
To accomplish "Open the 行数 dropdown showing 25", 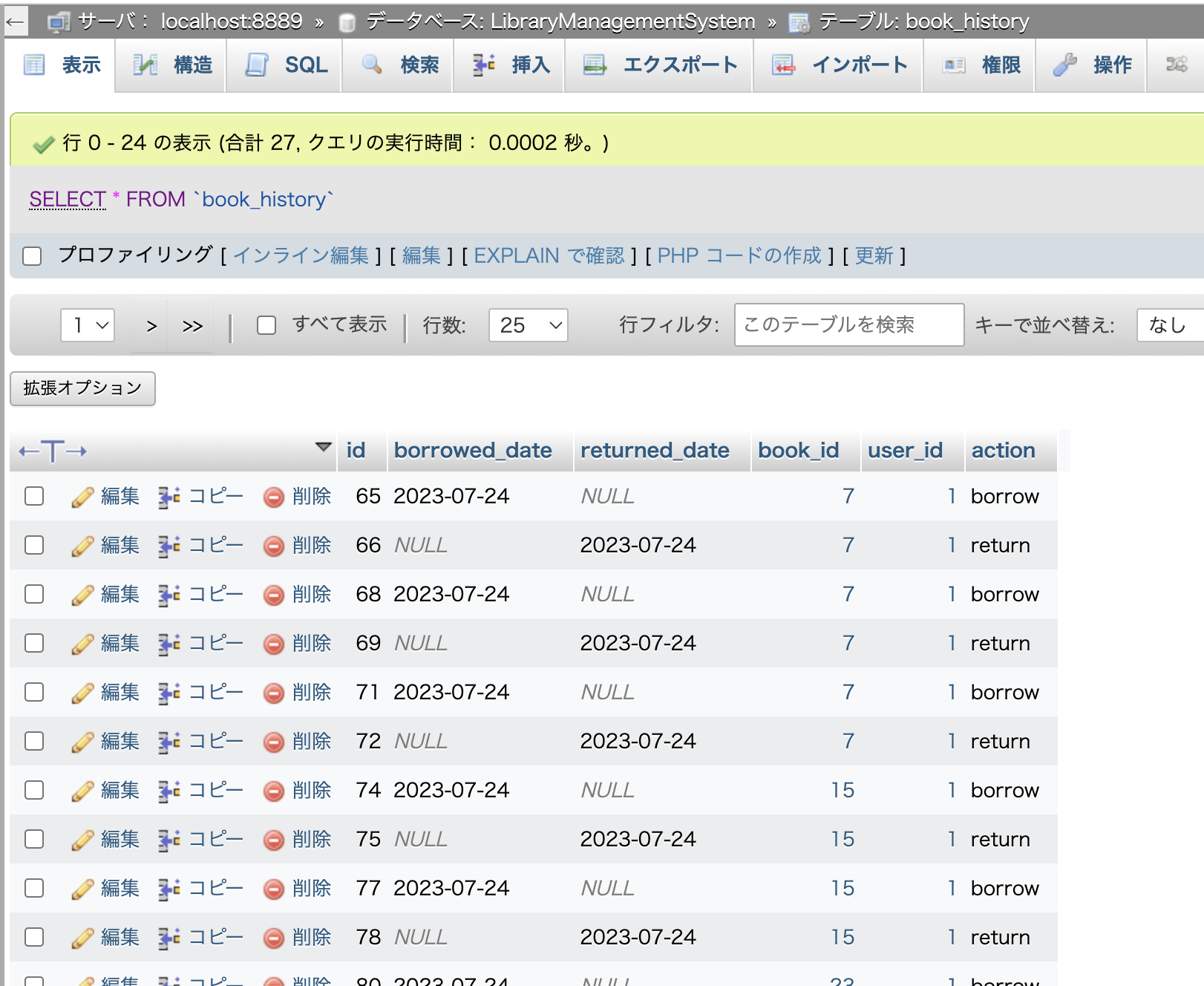I will click(x=528, y=325).
